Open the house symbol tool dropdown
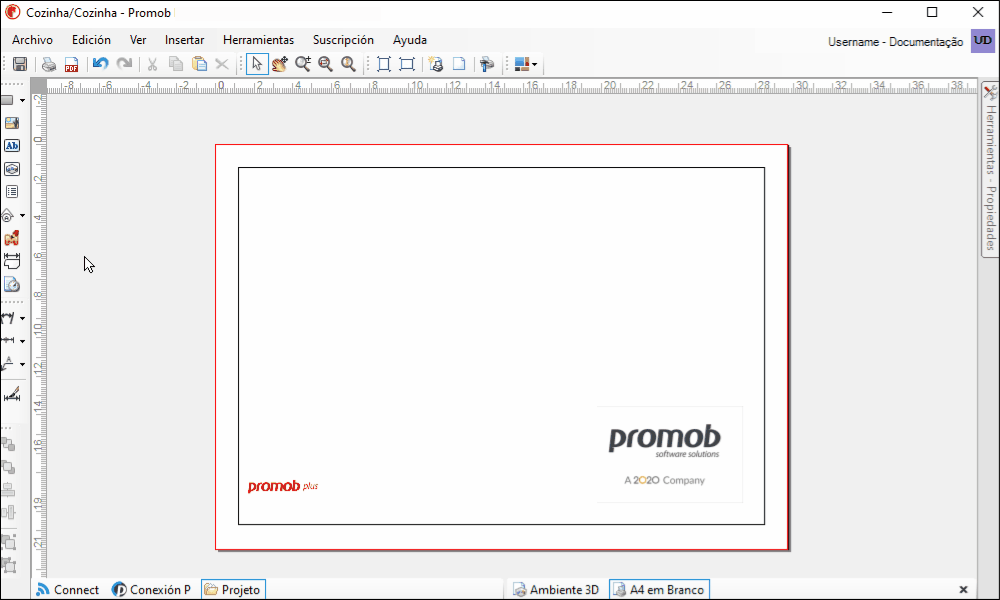This screenshot has height=600, width=1000. (x=22, y=216)
